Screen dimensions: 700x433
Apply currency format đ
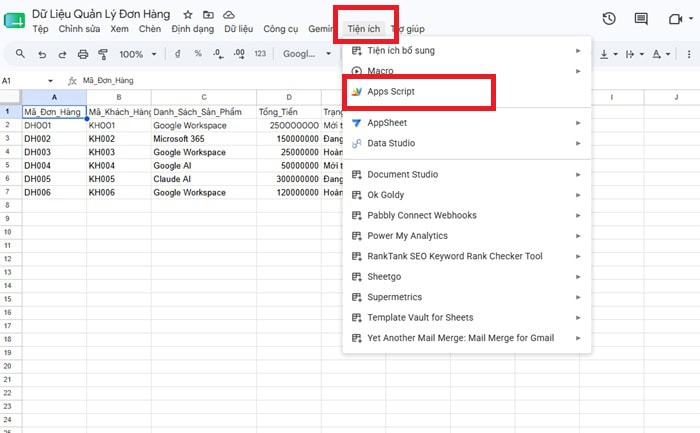pos(178,54)
